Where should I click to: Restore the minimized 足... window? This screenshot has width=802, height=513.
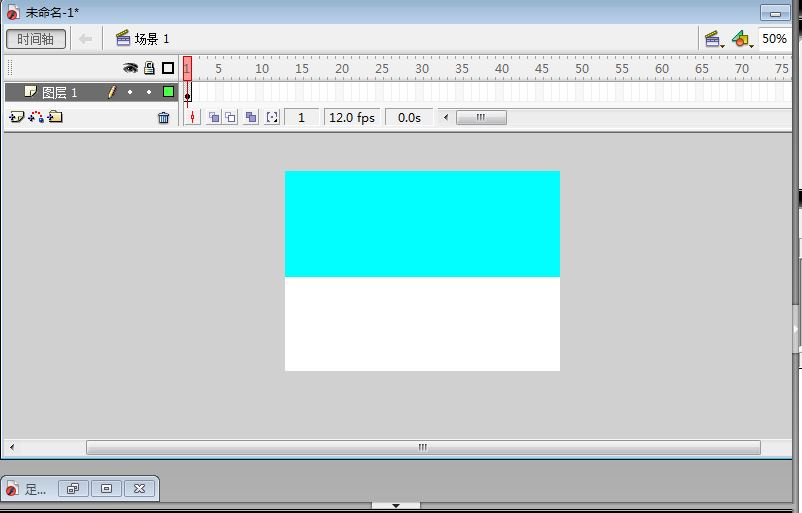(73, 489)
